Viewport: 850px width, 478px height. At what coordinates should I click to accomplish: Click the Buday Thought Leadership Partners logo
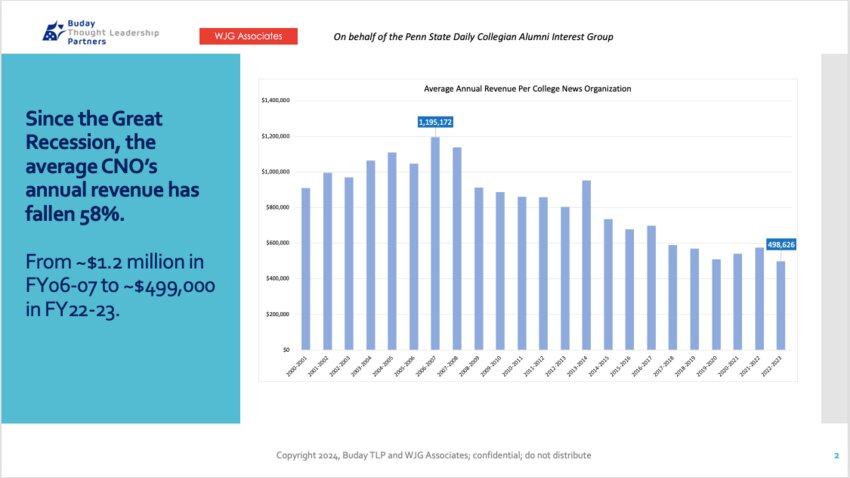click(x=101, y=32)
